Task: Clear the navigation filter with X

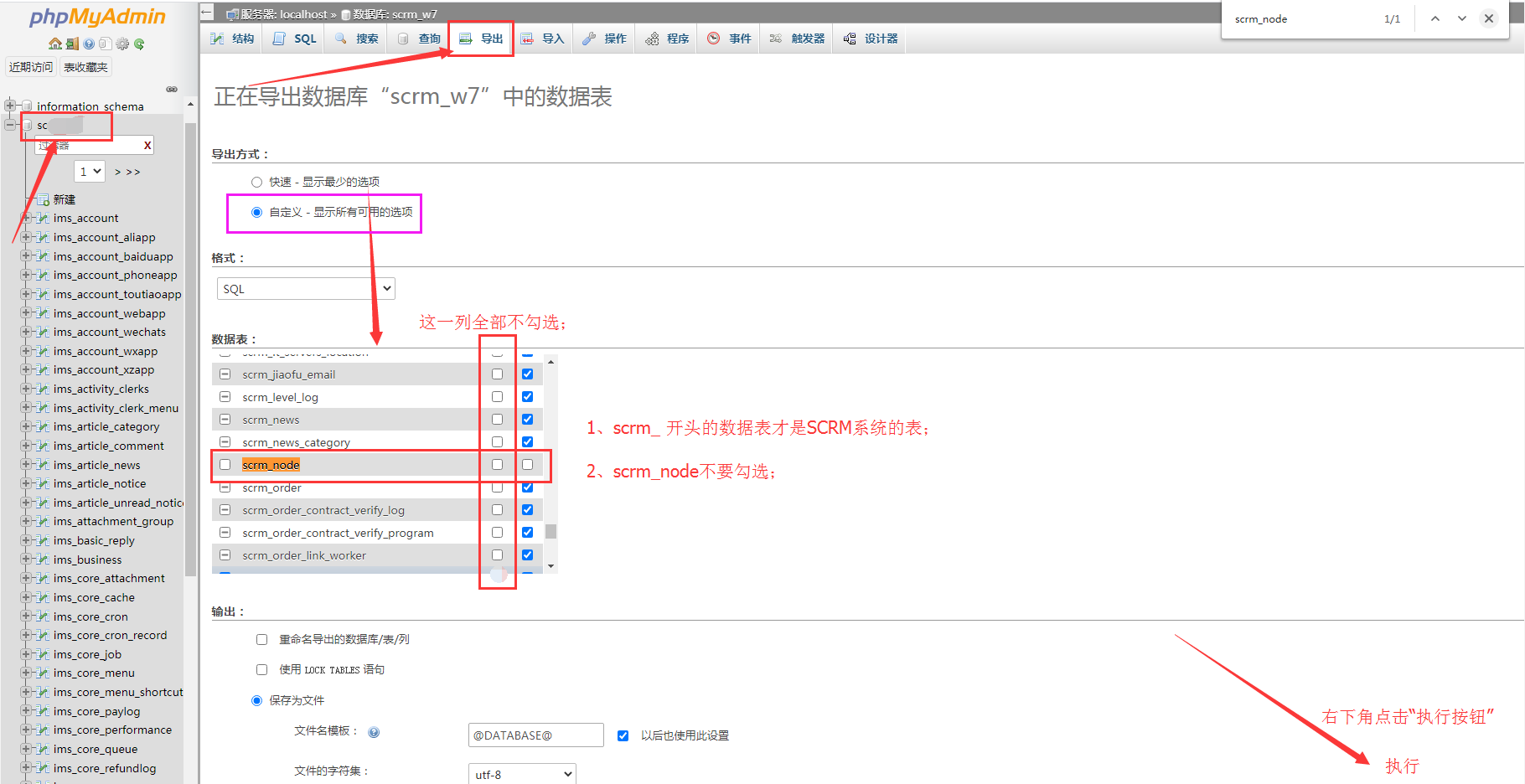Action: [x=147, y=145]
